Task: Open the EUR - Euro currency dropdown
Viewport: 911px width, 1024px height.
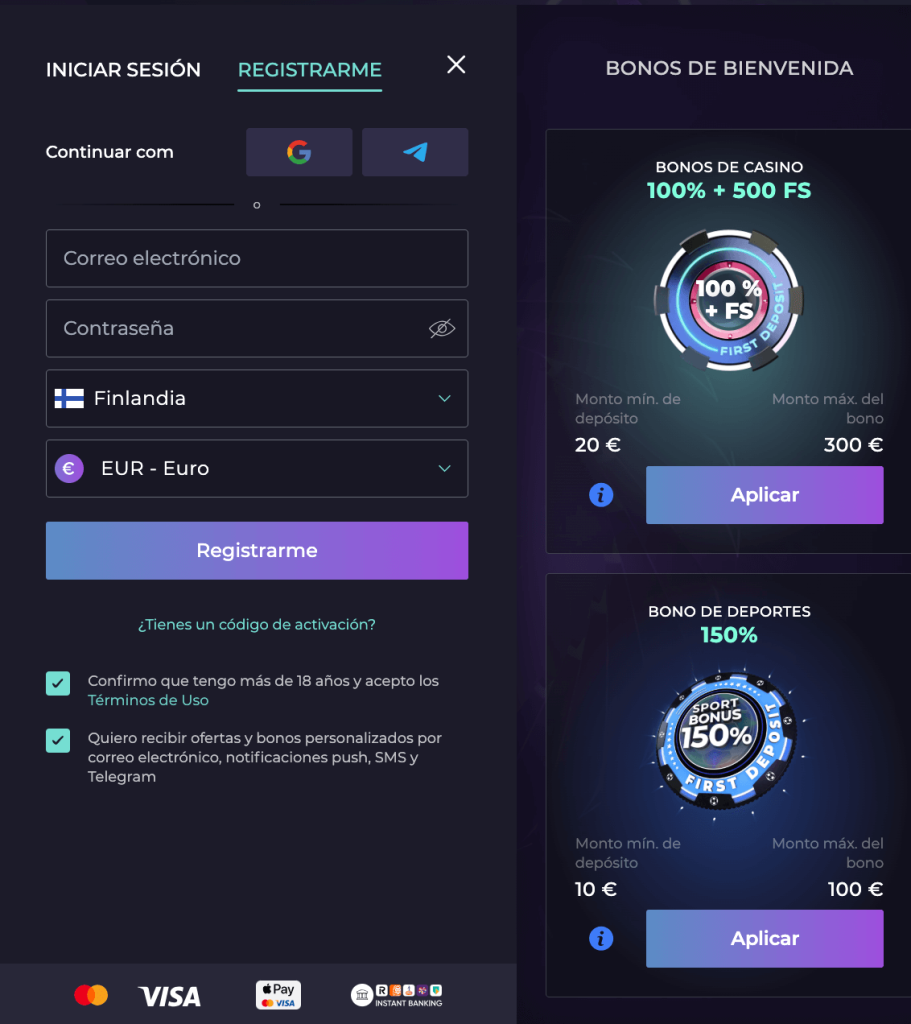Action: click(x=257, y=468)
